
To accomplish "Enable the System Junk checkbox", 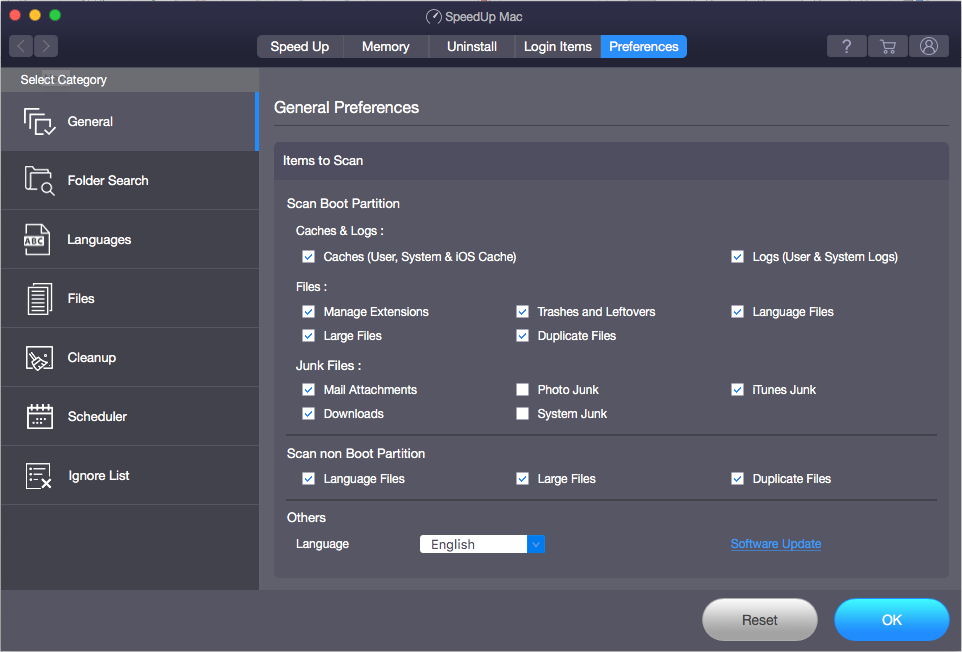I will click(x=522, y=413).
